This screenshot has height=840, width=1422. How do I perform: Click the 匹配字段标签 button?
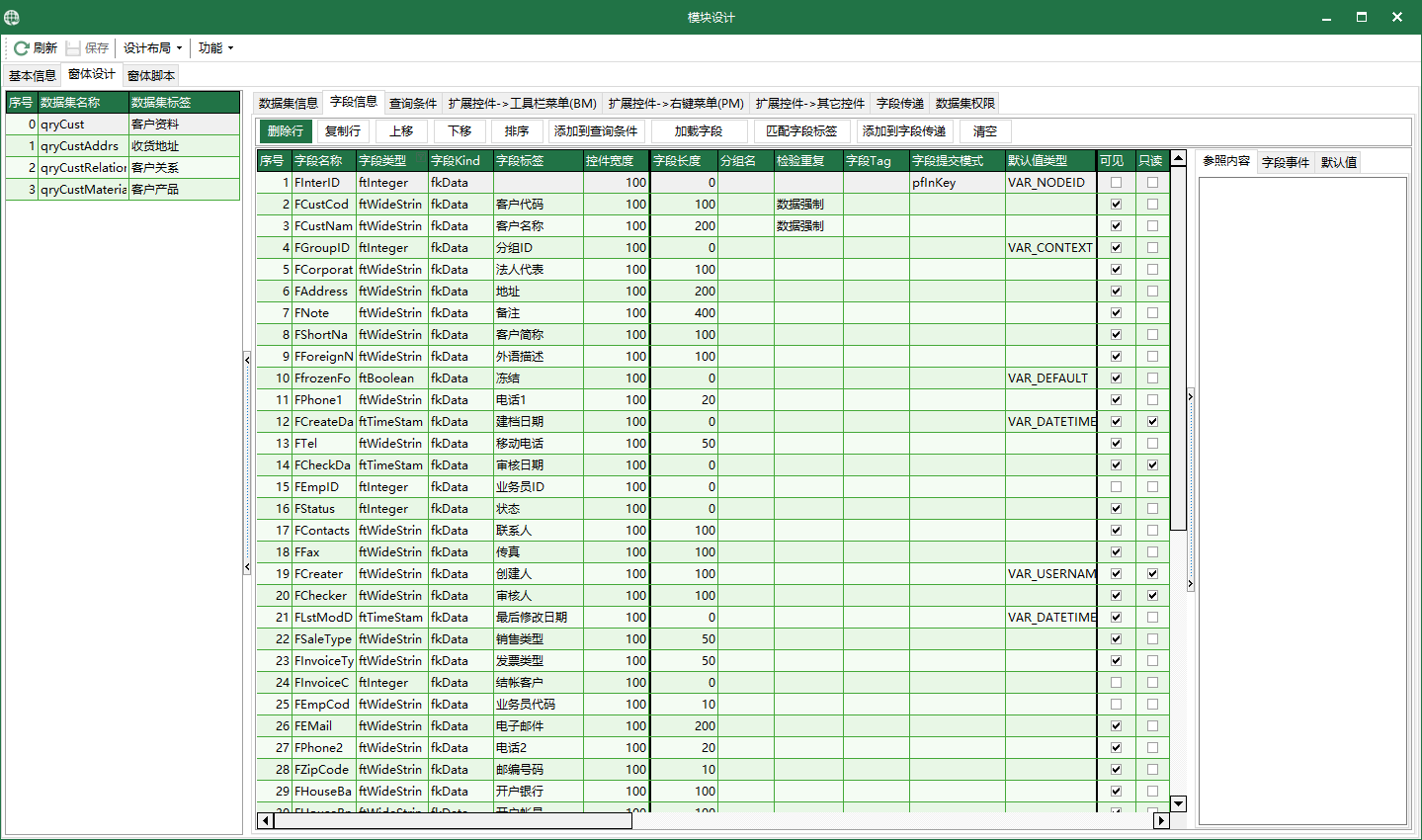coord(801,130)
